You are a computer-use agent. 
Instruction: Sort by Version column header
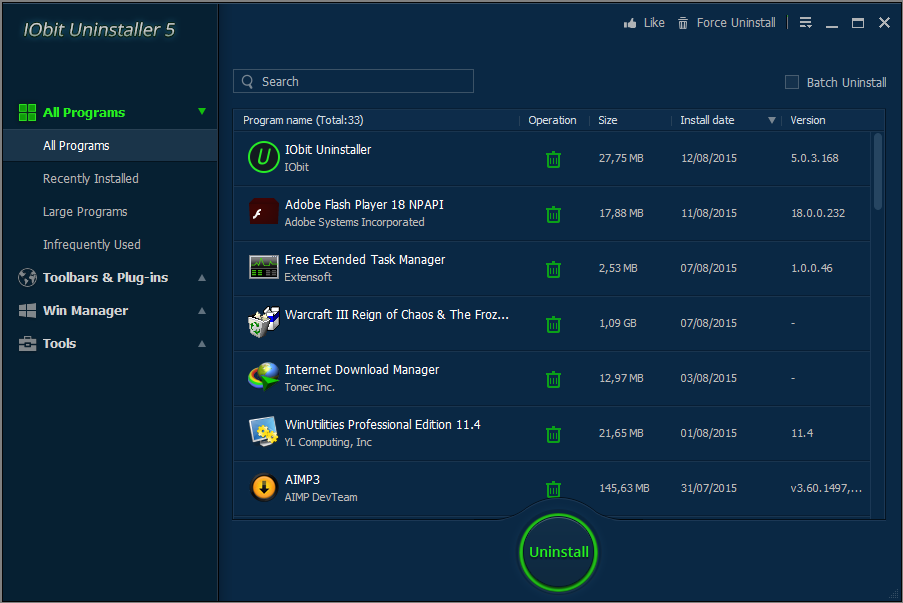tap(807, 120)
